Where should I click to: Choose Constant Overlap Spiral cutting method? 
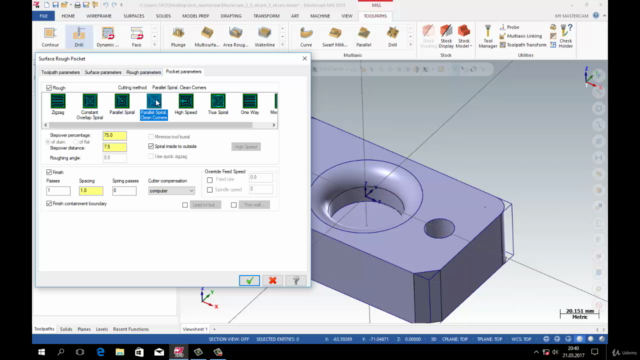[x=90, y=107]
